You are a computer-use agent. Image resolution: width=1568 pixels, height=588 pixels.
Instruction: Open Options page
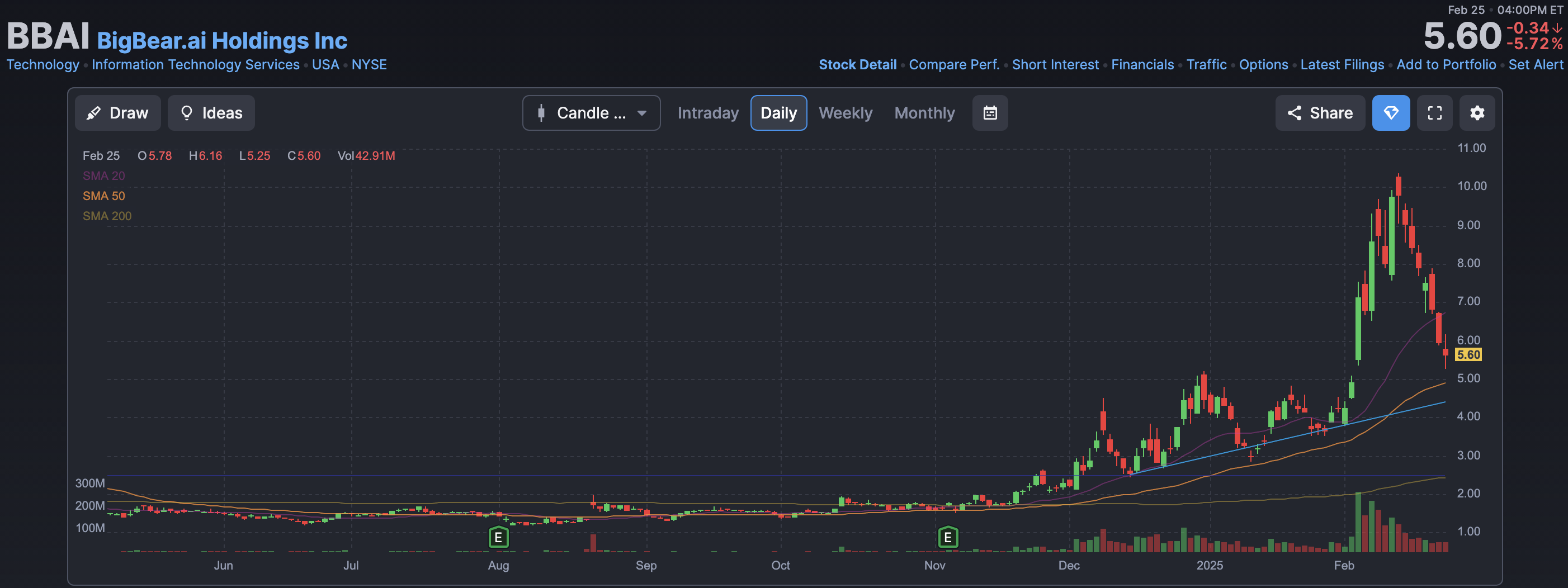pyautogui.click(x=1264, y=64)
